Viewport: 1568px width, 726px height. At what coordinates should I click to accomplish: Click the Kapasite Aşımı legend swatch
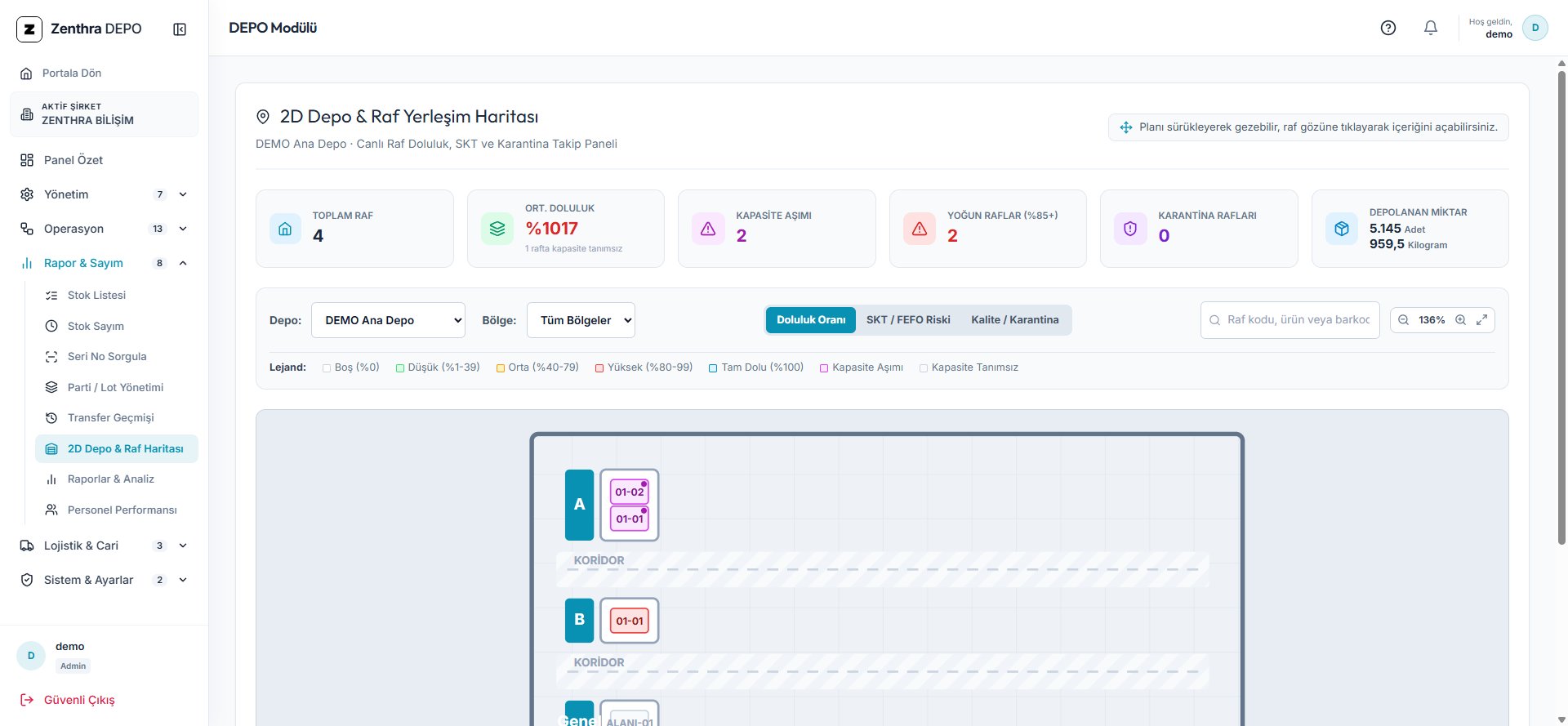[824, 368]
